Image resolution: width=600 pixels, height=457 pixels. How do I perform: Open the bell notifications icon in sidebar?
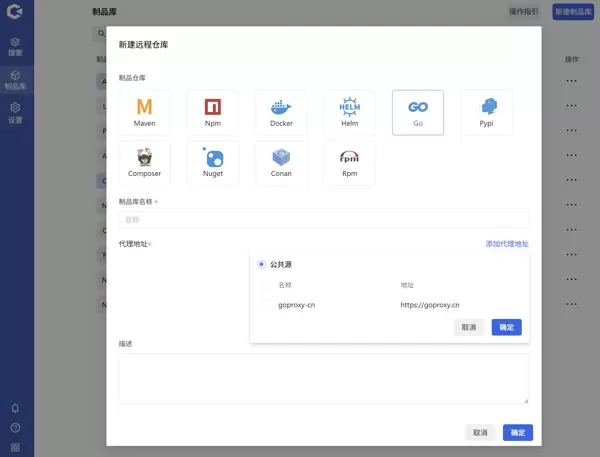tap(15, 408)
